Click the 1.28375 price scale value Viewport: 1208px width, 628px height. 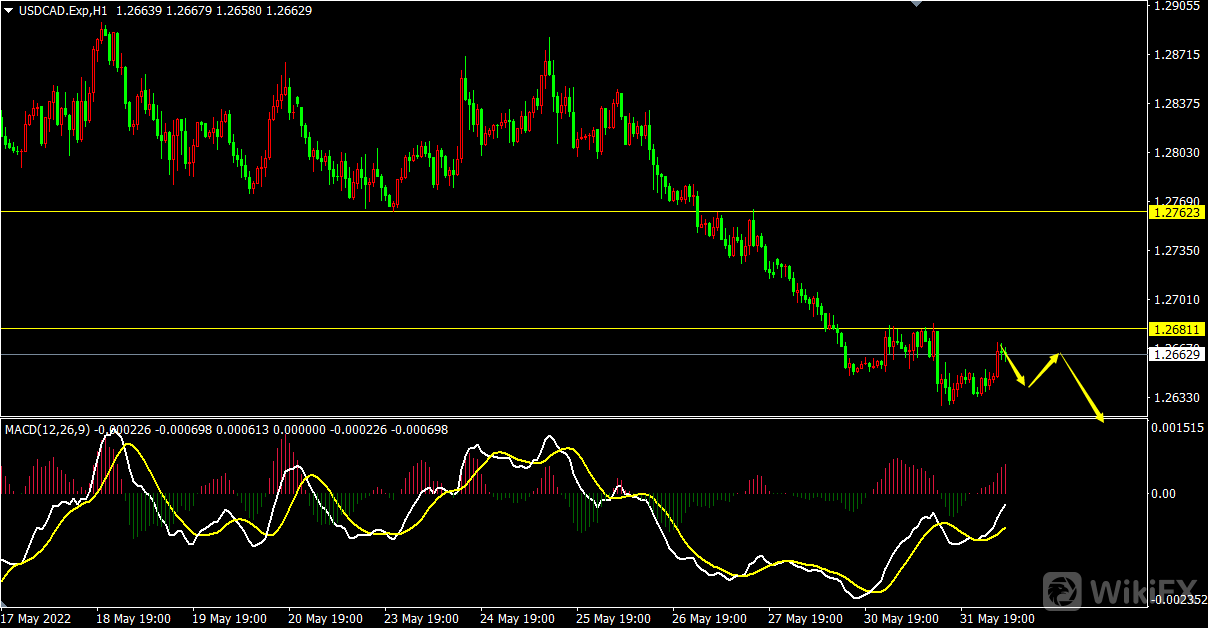click(x=1176, y=103)
